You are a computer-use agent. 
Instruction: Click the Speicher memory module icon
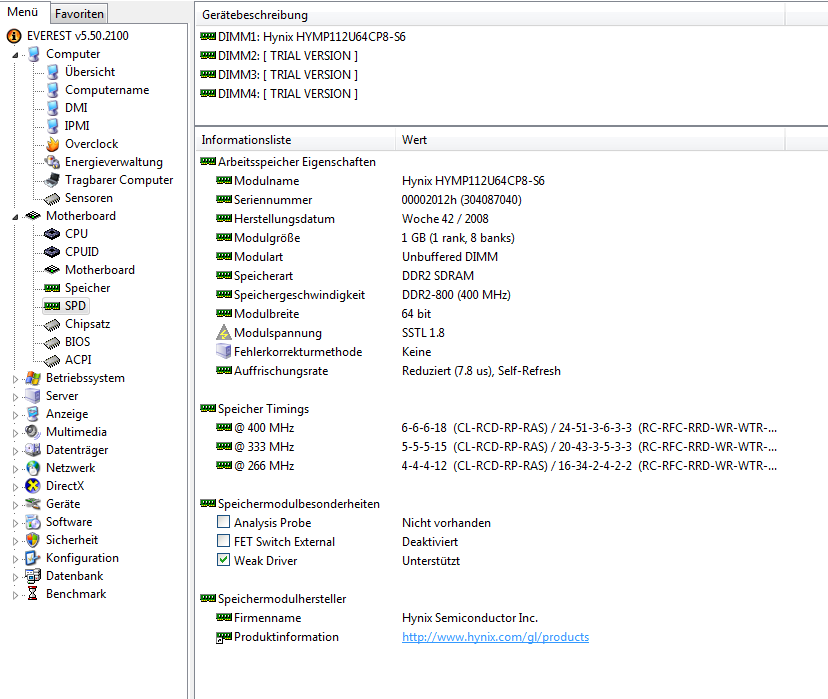pos(52,288)
